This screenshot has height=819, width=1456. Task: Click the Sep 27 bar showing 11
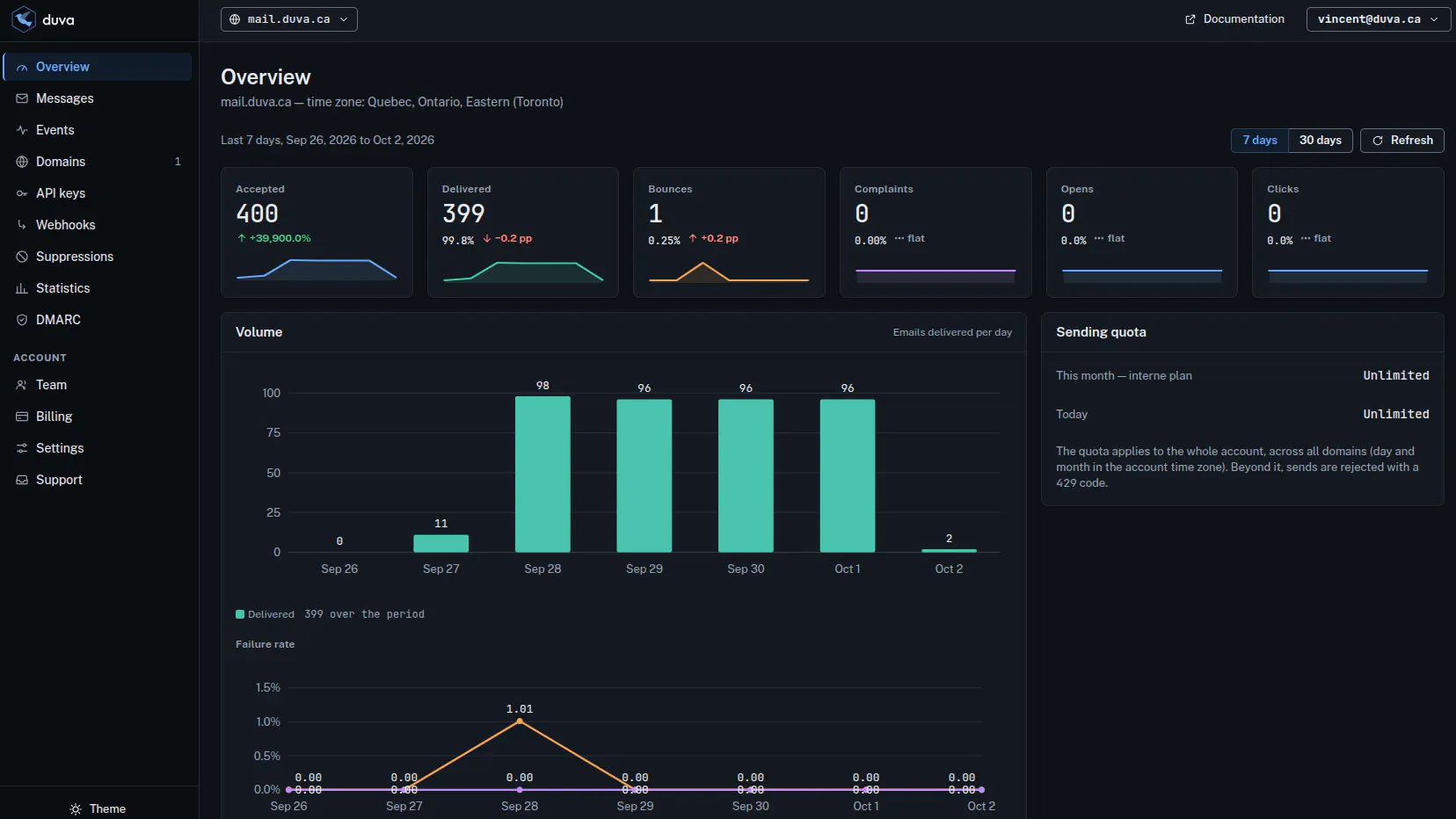[x=440, y=544]
